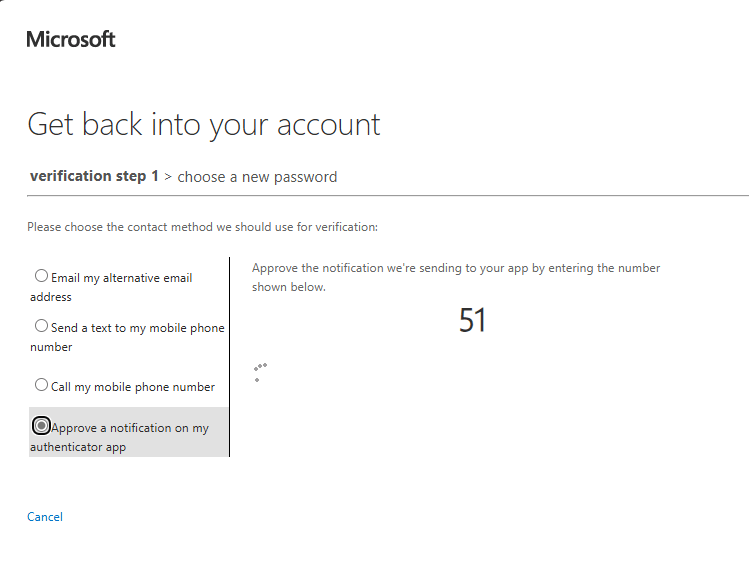Cancel the account recovery process
Image resolution: width=749 pixels, height=587 pixels.
(45, 517)
